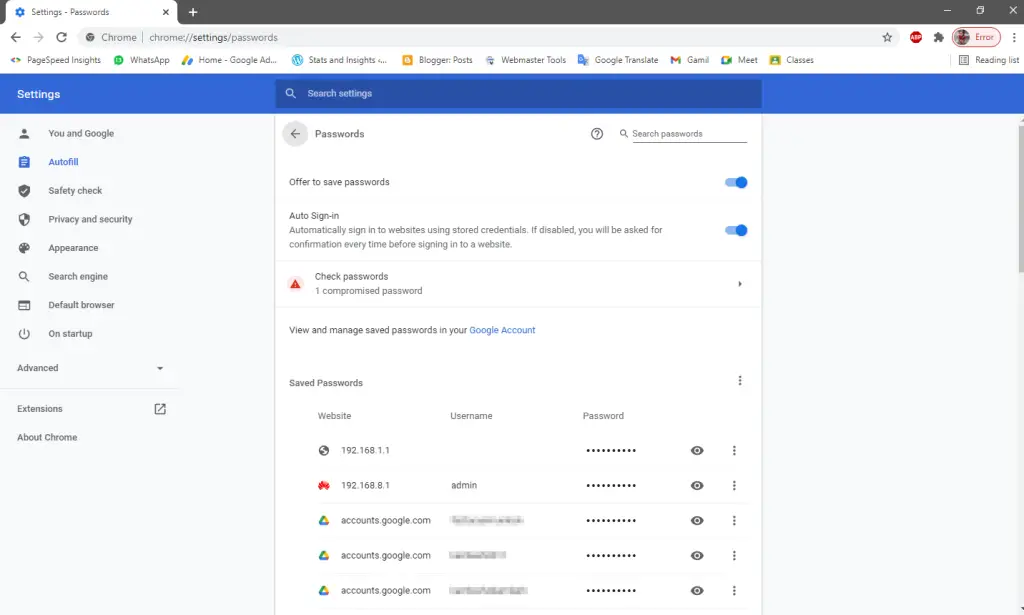
Task: Click the AdBlock extension icon
Action: (x=915, y=36)
